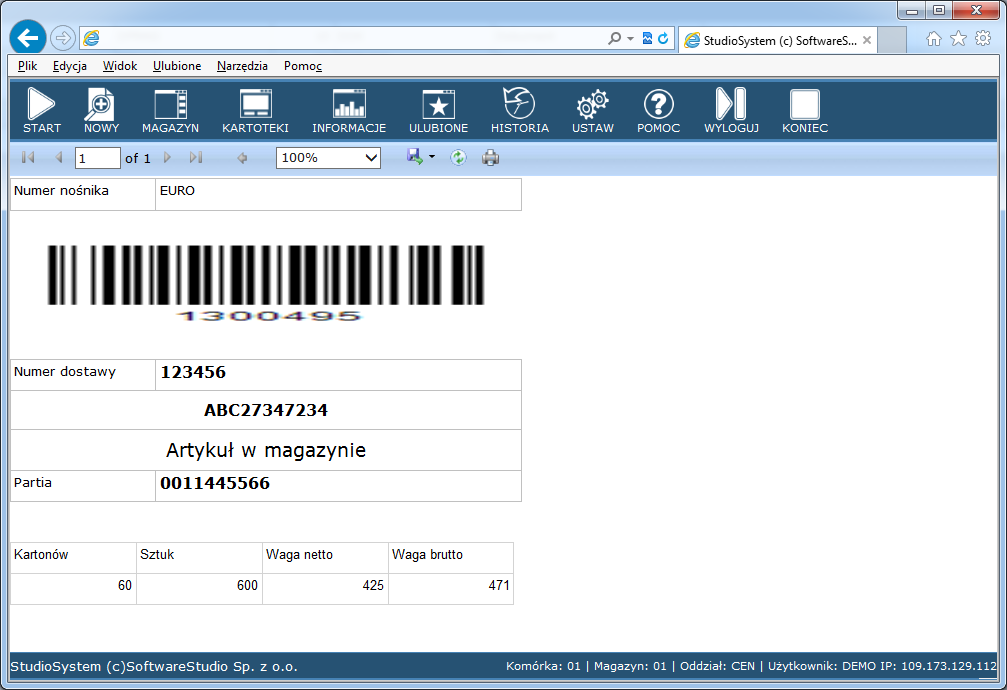Click the StudioSystem (c)SoftwareStudio footer text
Screen dimensions: 1007x690
(x=154, y=666)
